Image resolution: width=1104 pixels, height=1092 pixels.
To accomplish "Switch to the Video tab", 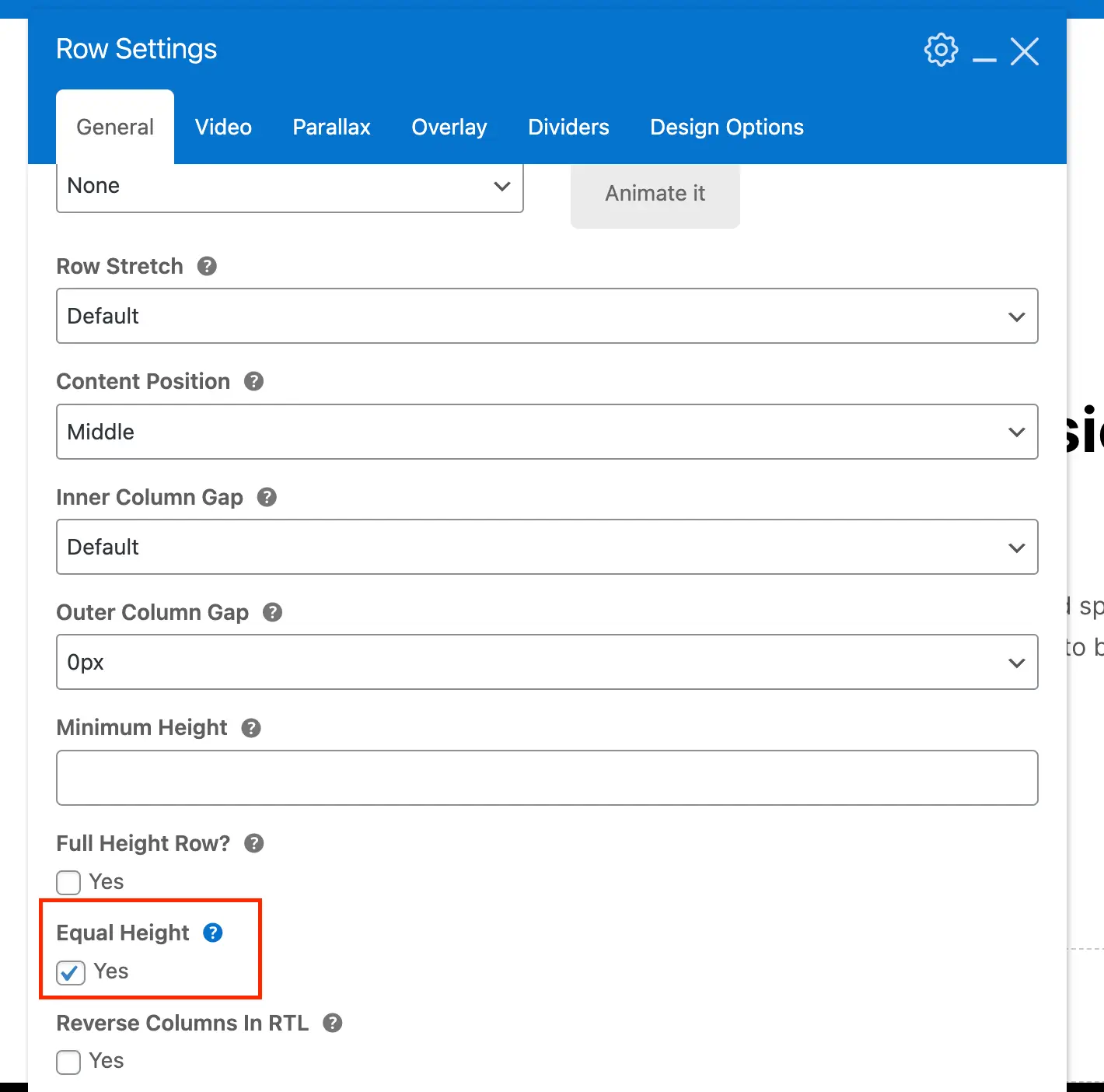I will click(223, 127).
